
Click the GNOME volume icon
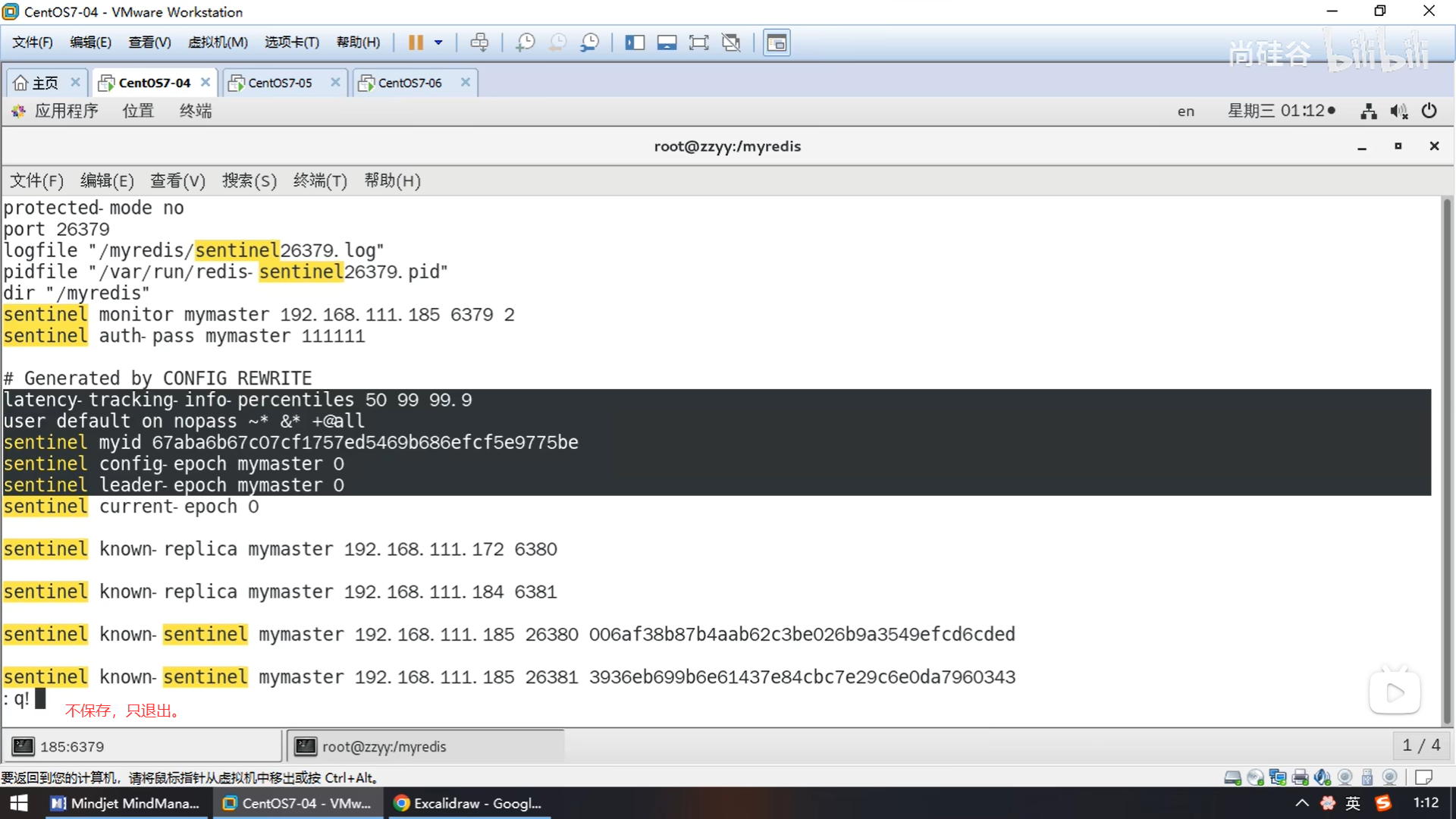(x=1398, y=111)
